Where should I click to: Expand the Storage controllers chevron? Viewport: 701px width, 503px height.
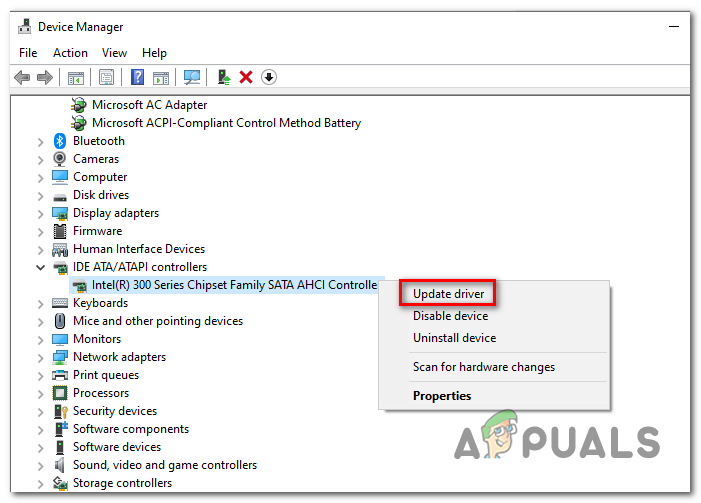click(x=41, y=484)
